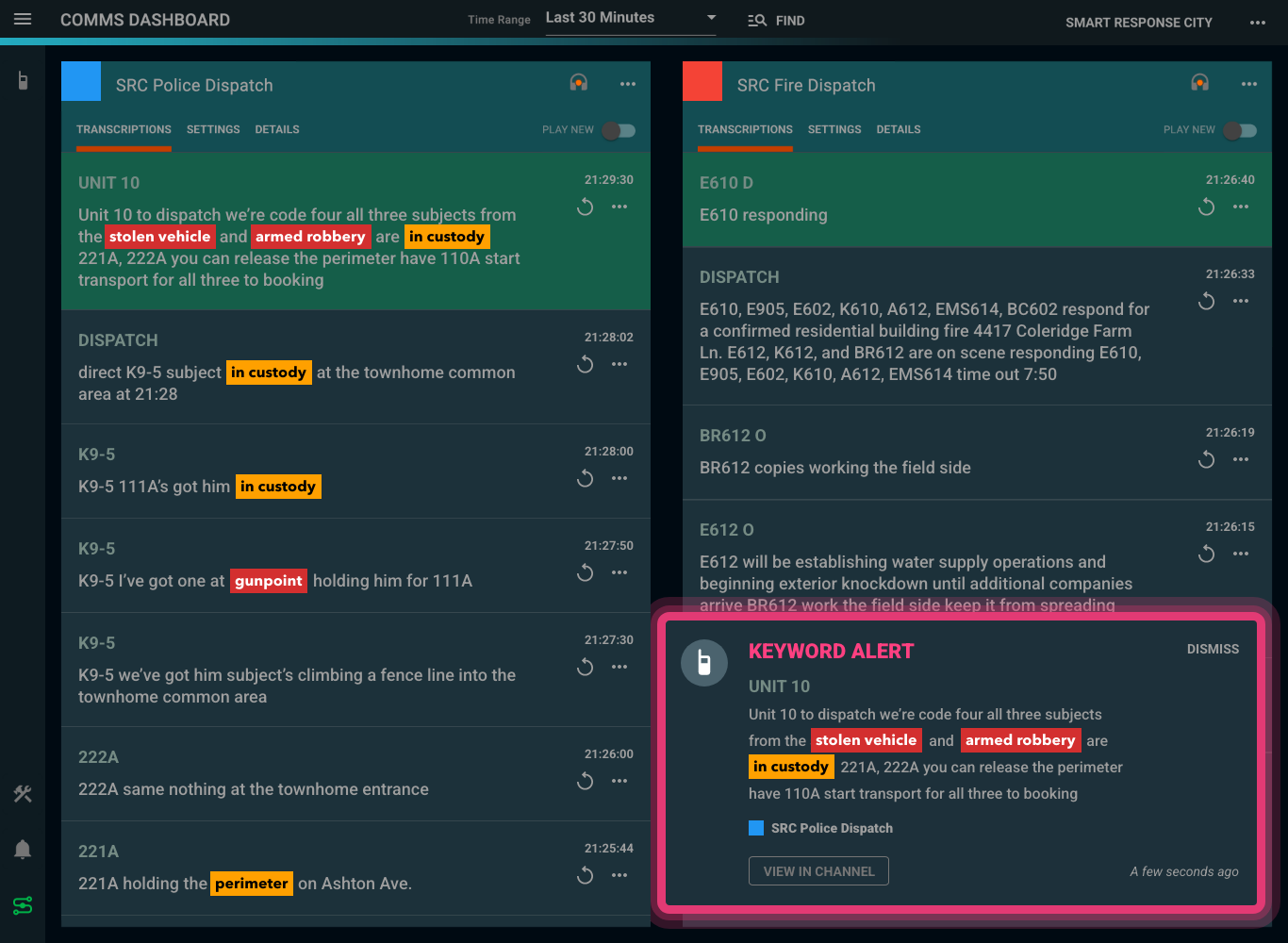Open more options for 21:27:30 message
Viewport: 1288px width, 943px height.
pos(619,667)
